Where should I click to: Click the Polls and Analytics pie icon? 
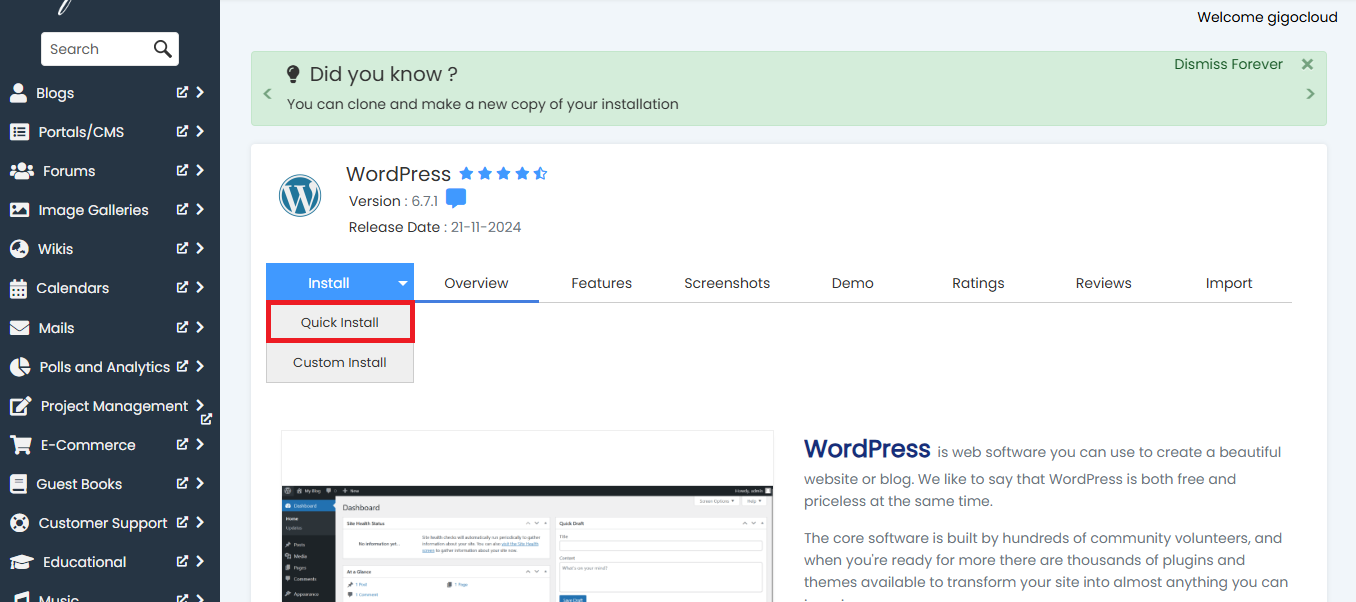pos(20,367)
